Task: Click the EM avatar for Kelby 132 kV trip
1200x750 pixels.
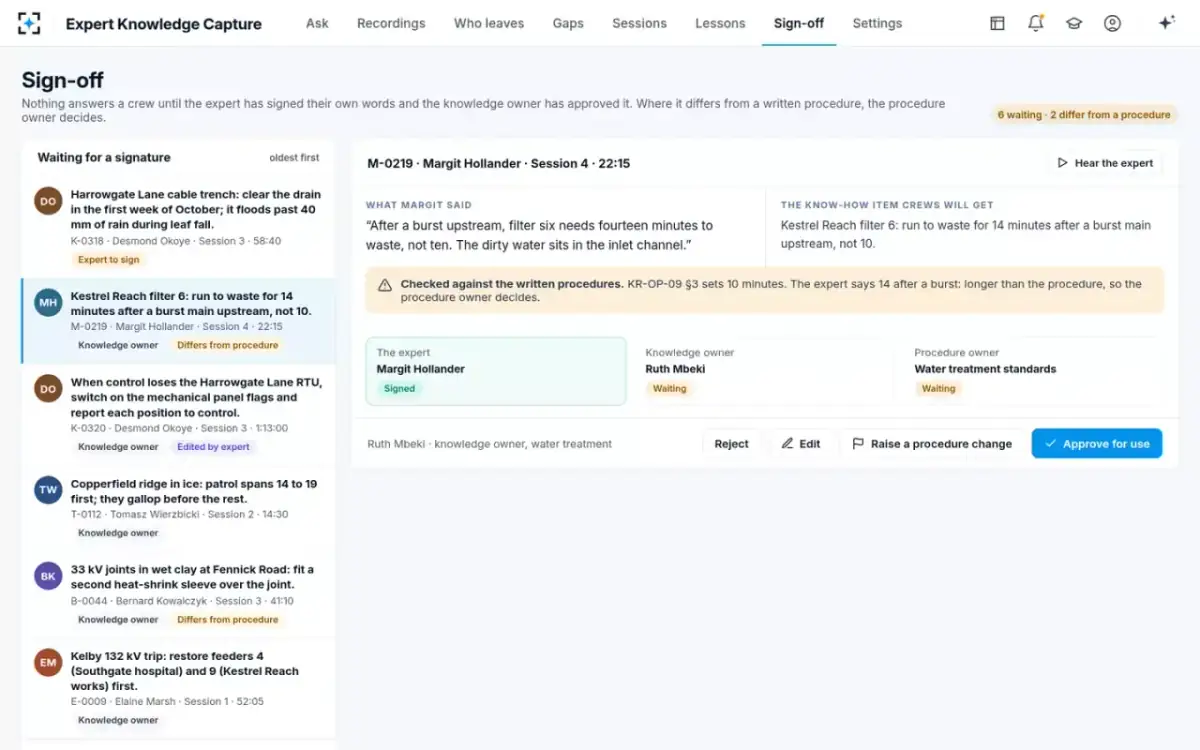Action: point(48,662)
